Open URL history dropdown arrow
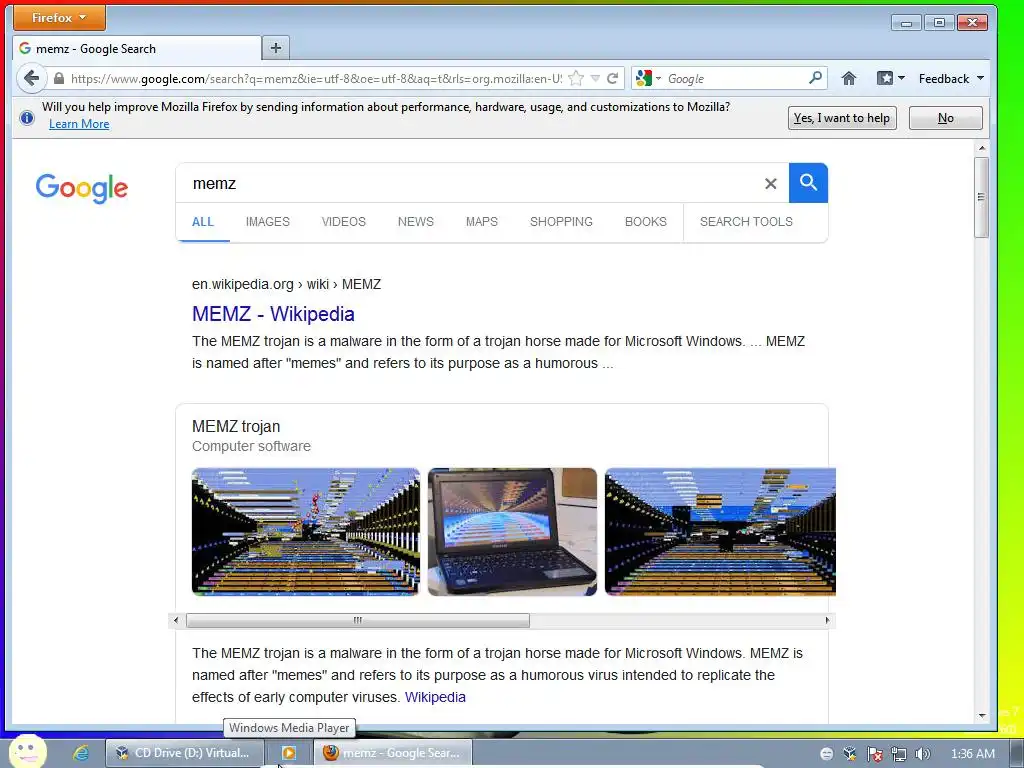The image size is (1024, 768). [595, 78]
